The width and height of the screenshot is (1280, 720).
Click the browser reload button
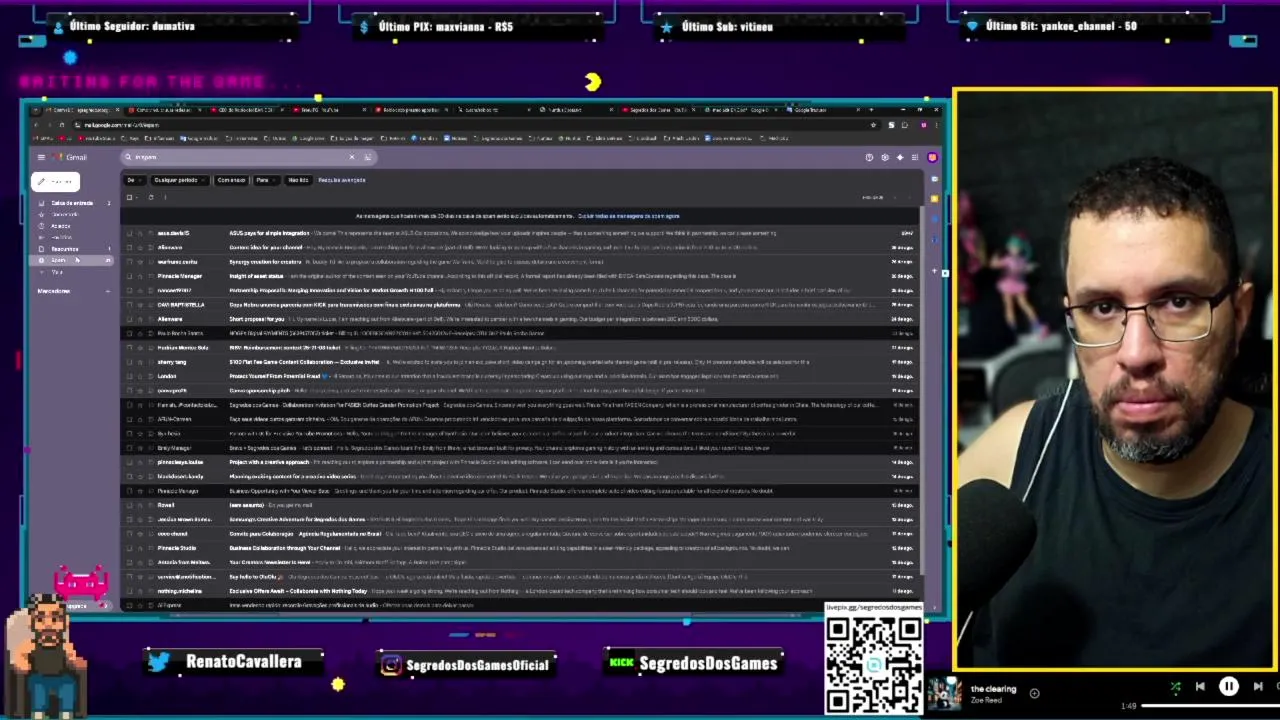(x=61, y=125)
